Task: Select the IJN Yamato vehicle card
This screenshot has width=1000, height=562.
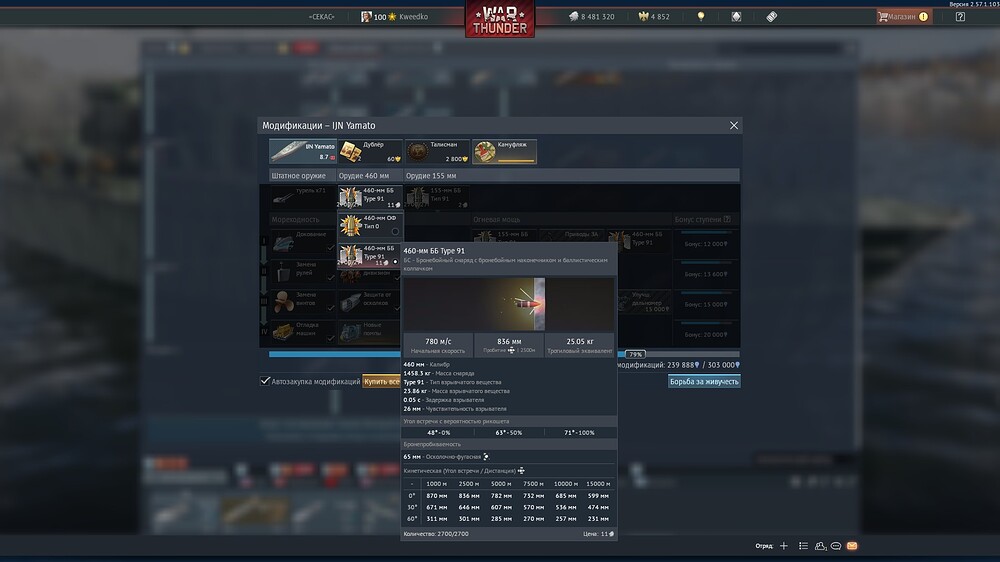Action: pos(303,151)
